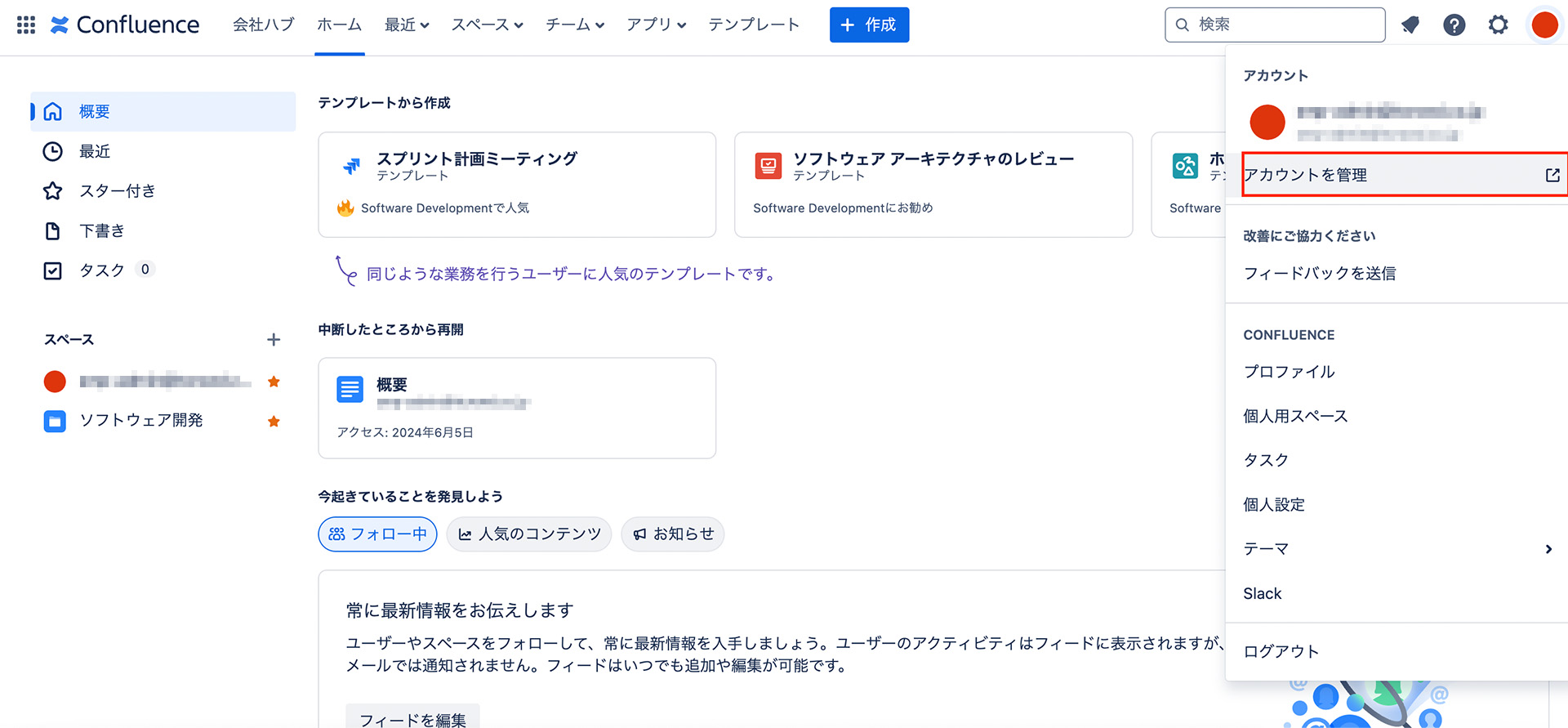Expand the スペース dropdown in top navigation

click(x=487, y=25)
